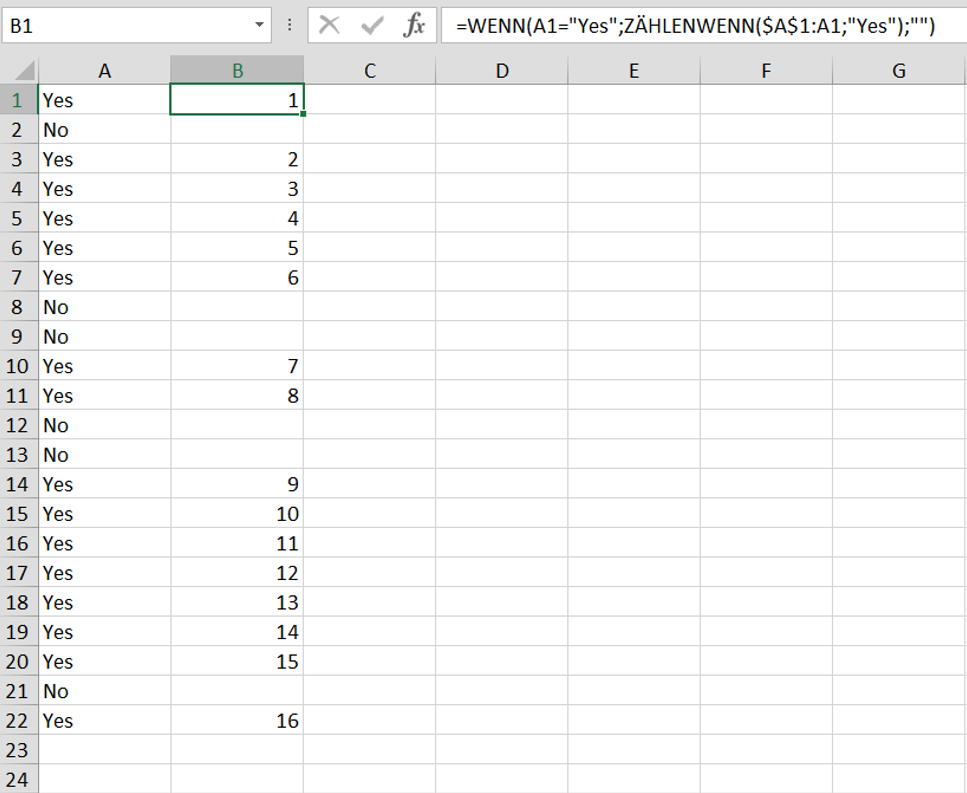
Task: Click cell B16 with value 11
Action: [237, 543]
